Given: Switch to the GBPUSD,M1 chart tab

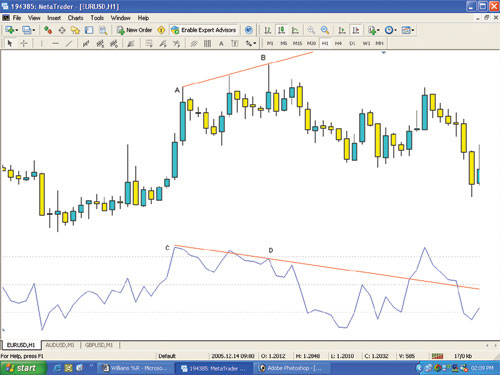Looking at the screenshot, I should coord(99,345).
